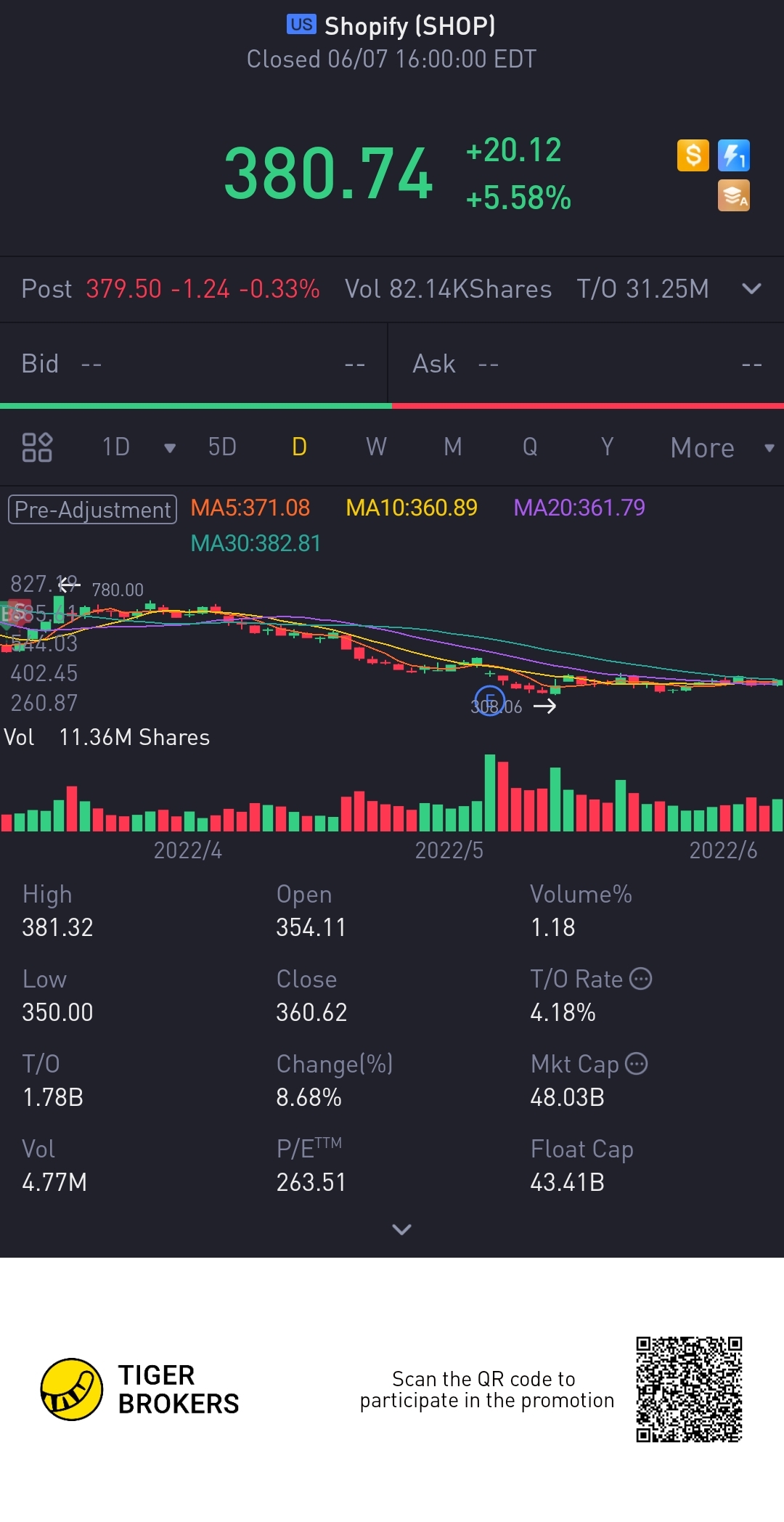This screenshot has width=784, height=1522.
Task: Tap the T/O Rate info icon
Action: pos(640,979)
